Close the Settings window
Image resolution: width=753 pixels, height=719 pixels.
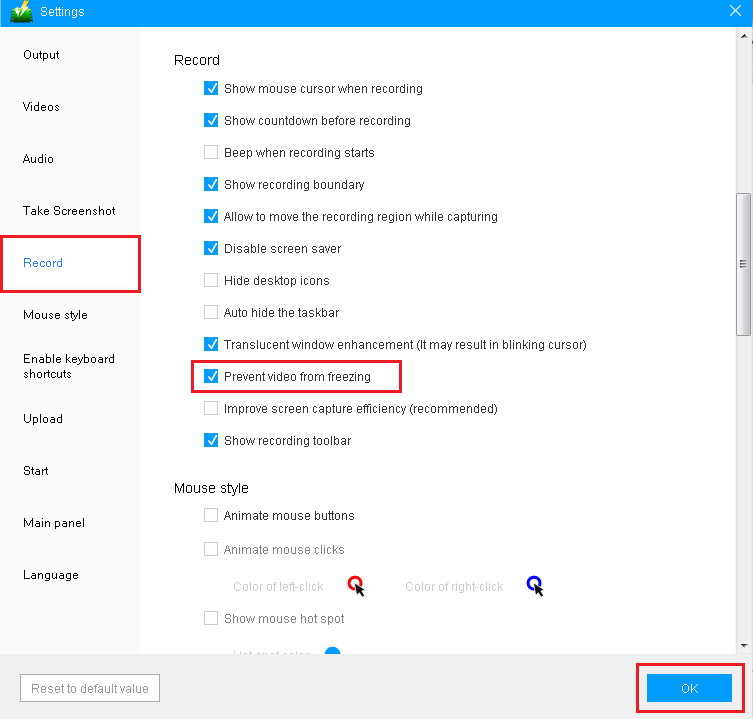click(735, 11)
